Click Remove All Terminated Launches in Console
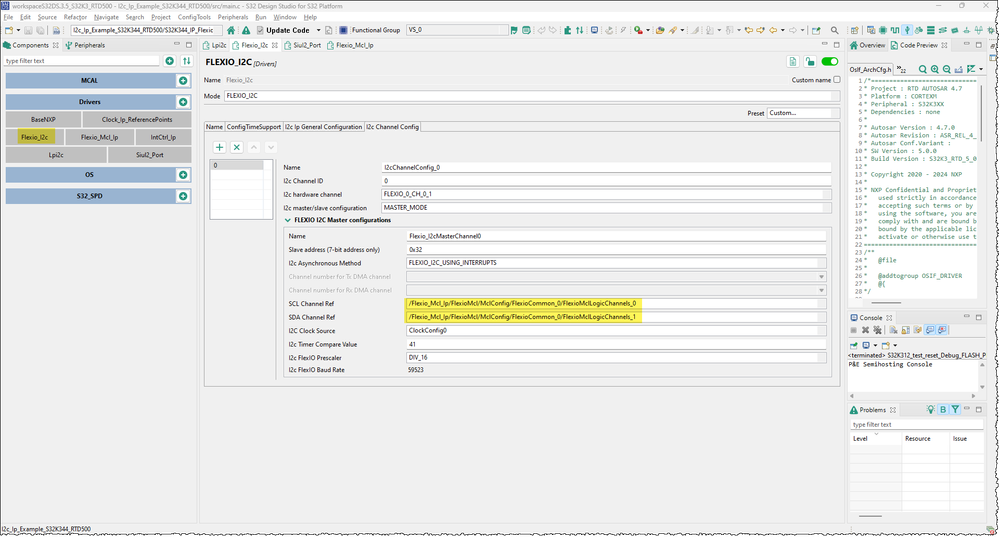 click(x=877, y=330)
